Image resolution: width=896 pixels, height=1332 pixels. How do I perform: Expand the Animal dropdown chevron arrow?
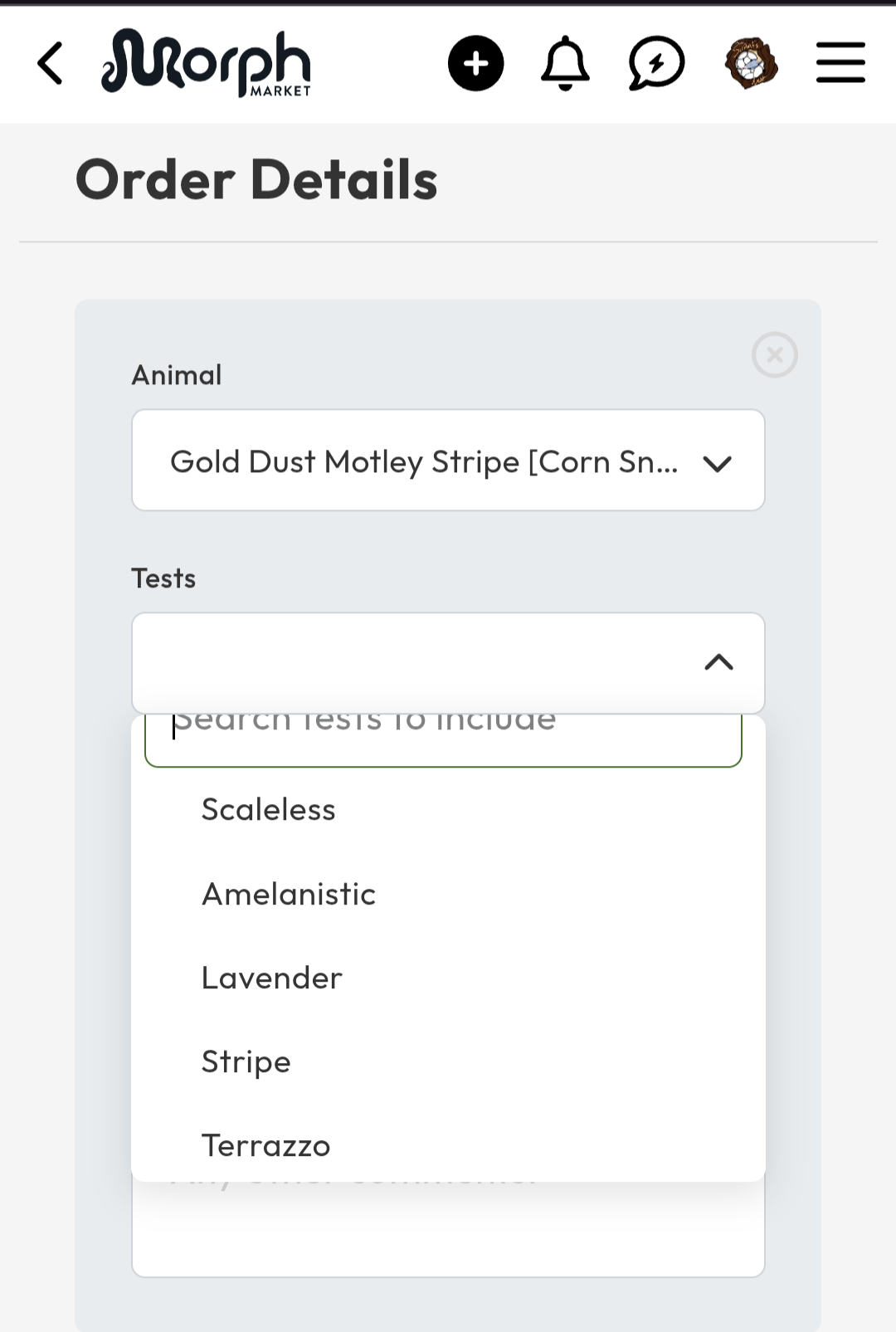coord(717,463)
